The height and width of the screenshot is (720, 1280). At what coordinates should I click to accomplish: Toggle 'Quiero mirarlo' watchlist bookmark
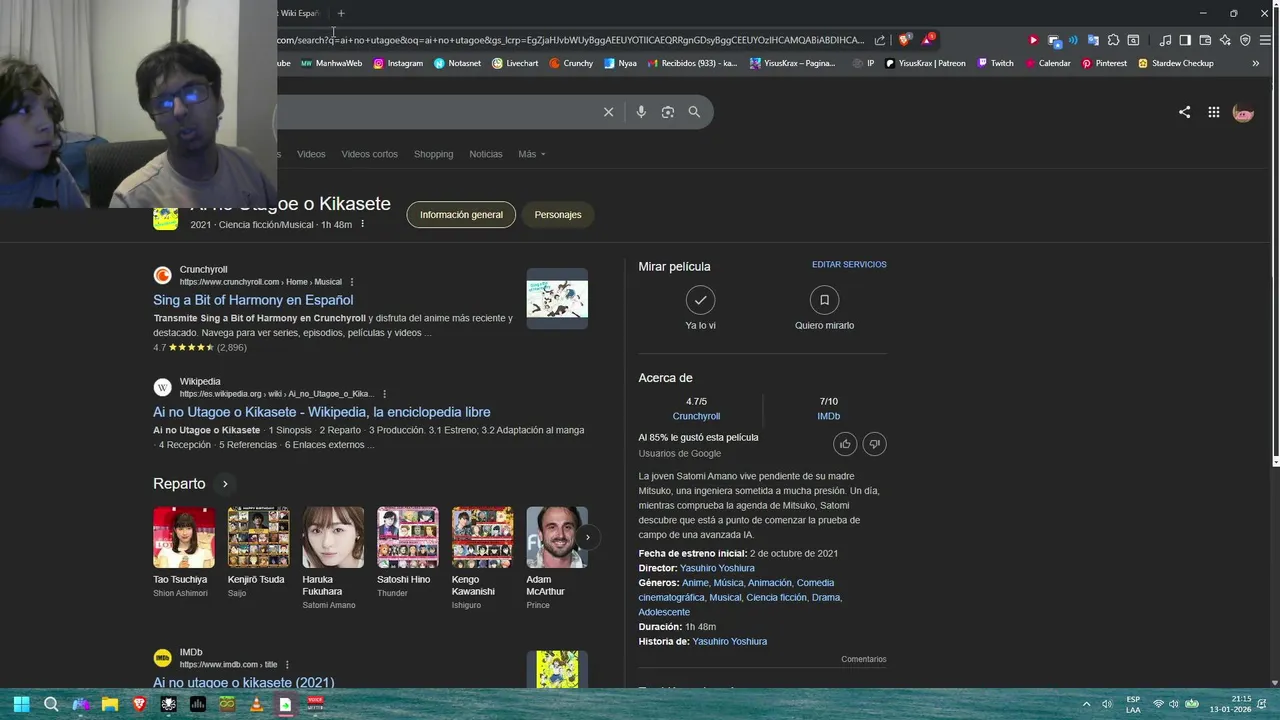(824, 300)
